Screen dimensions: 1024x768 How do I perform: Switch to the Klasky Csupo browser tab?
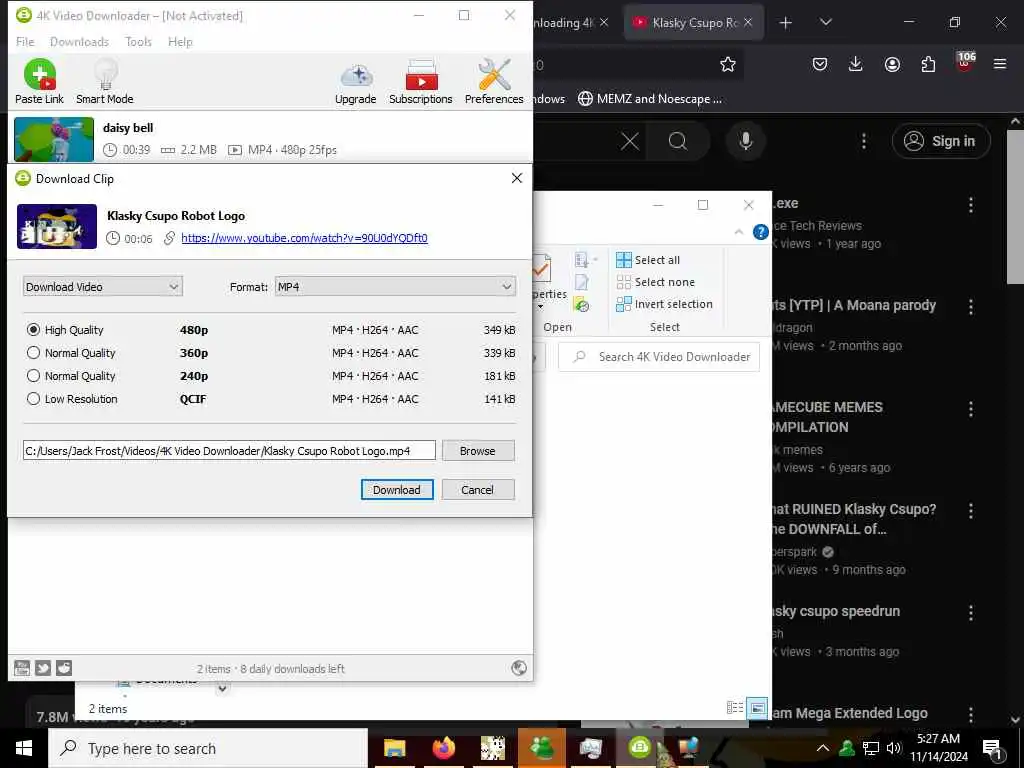[693, 23]
